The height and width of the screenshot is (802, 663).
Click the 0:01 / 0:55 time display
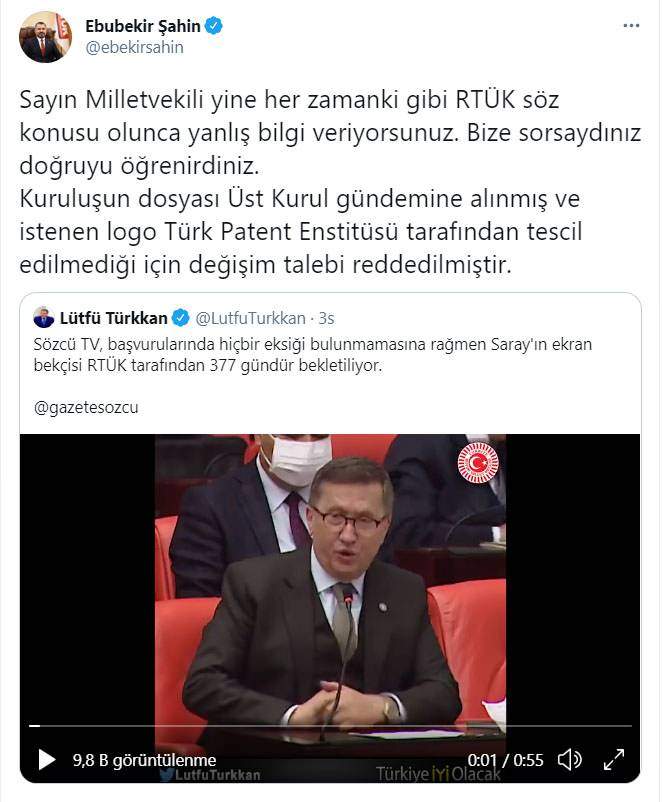[x=505, y=760]
